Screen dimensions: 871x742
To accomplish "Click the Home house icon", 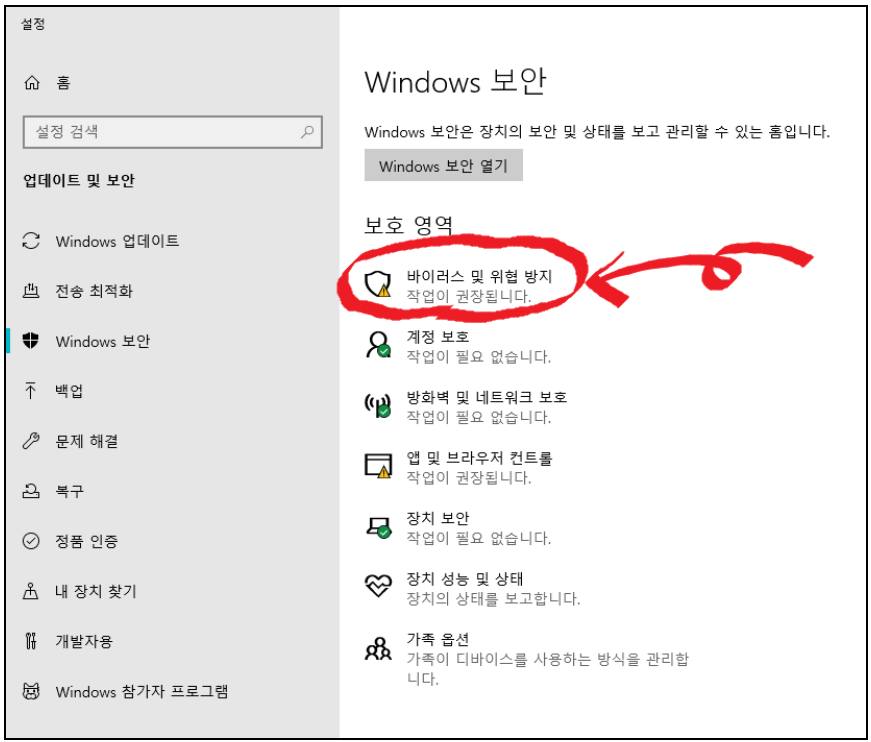I will tap(32, 83).
